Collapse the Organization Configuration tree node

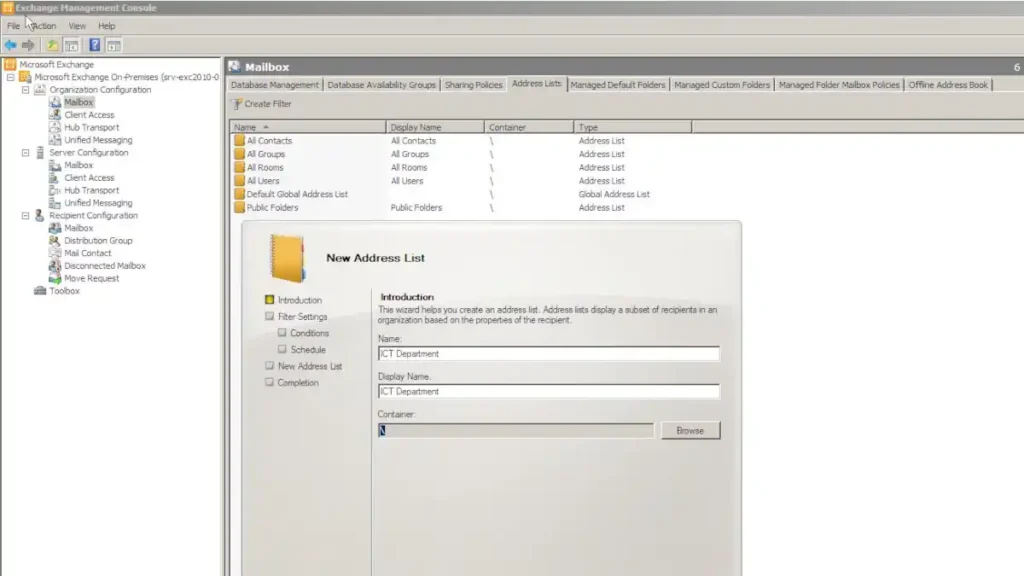25,89
